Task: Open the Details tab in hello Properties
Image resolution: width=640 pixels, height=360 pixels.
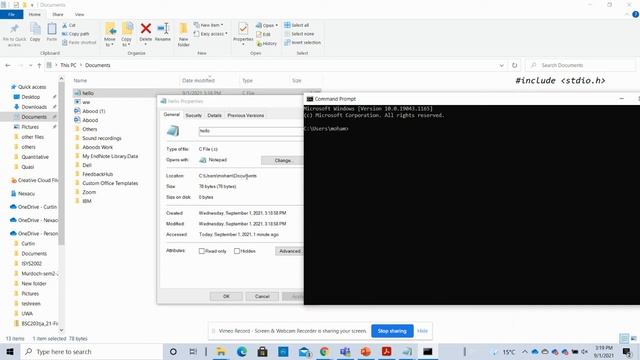Action: 214,116
